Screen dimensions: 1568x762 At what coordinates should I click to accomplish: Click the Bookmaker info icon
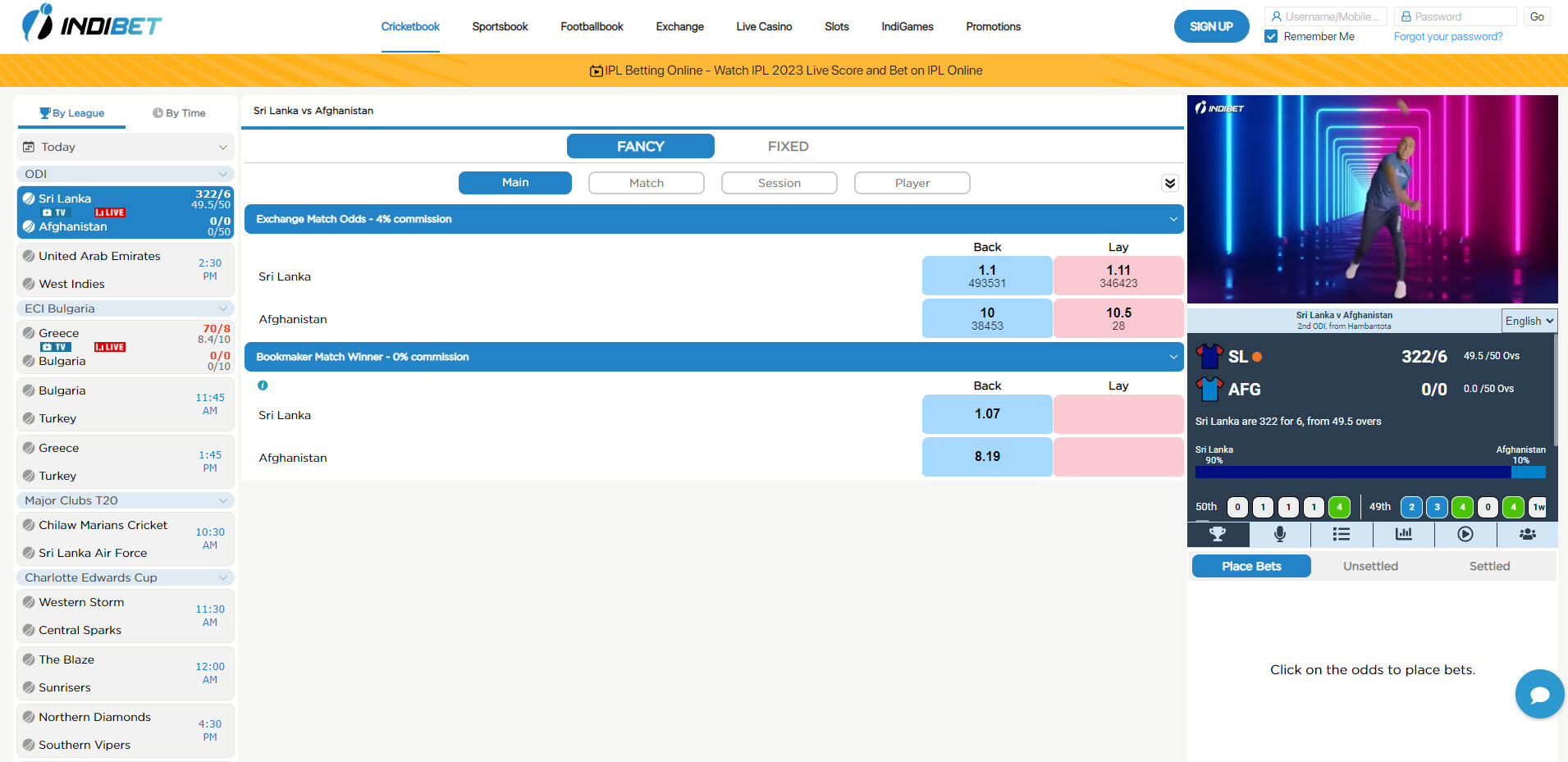coord(263,386)
